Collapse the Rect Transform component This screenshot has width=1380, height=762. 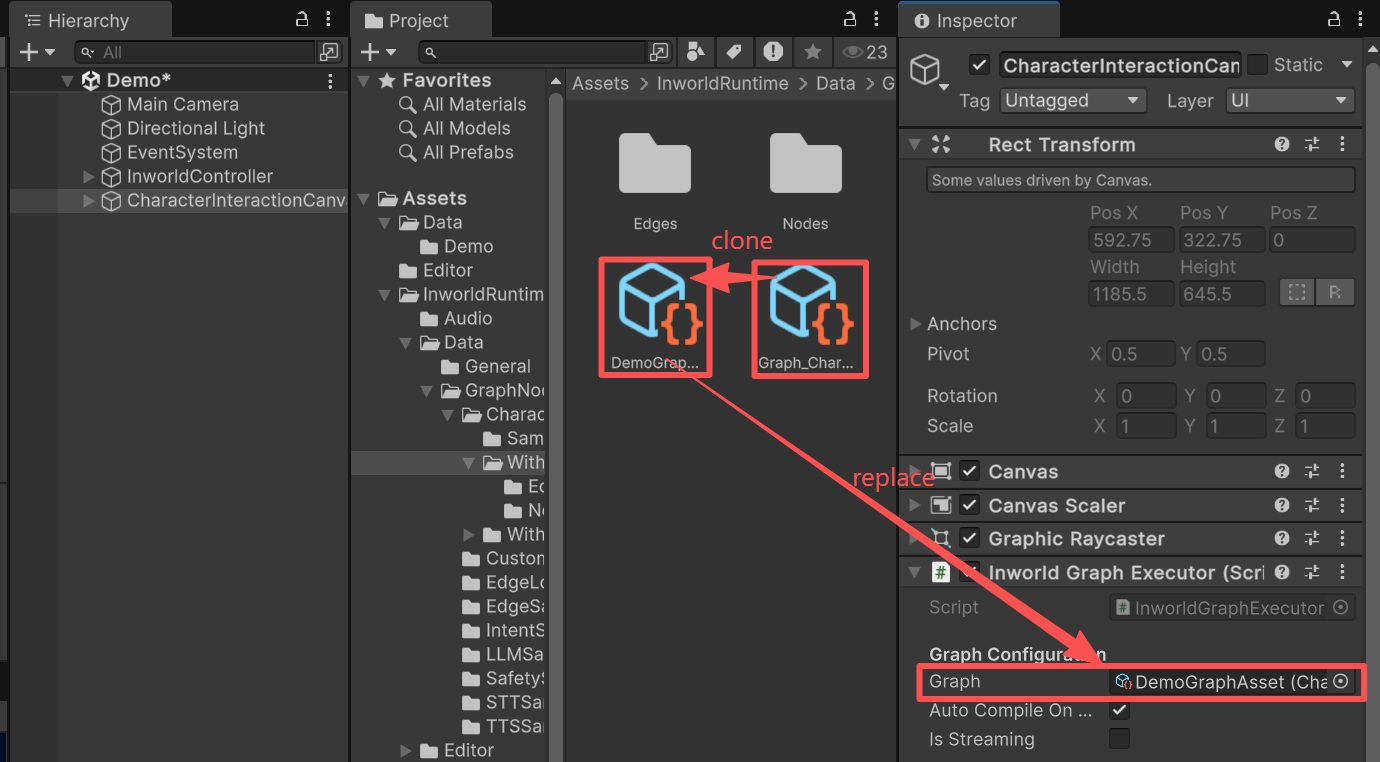coord(913,145)
